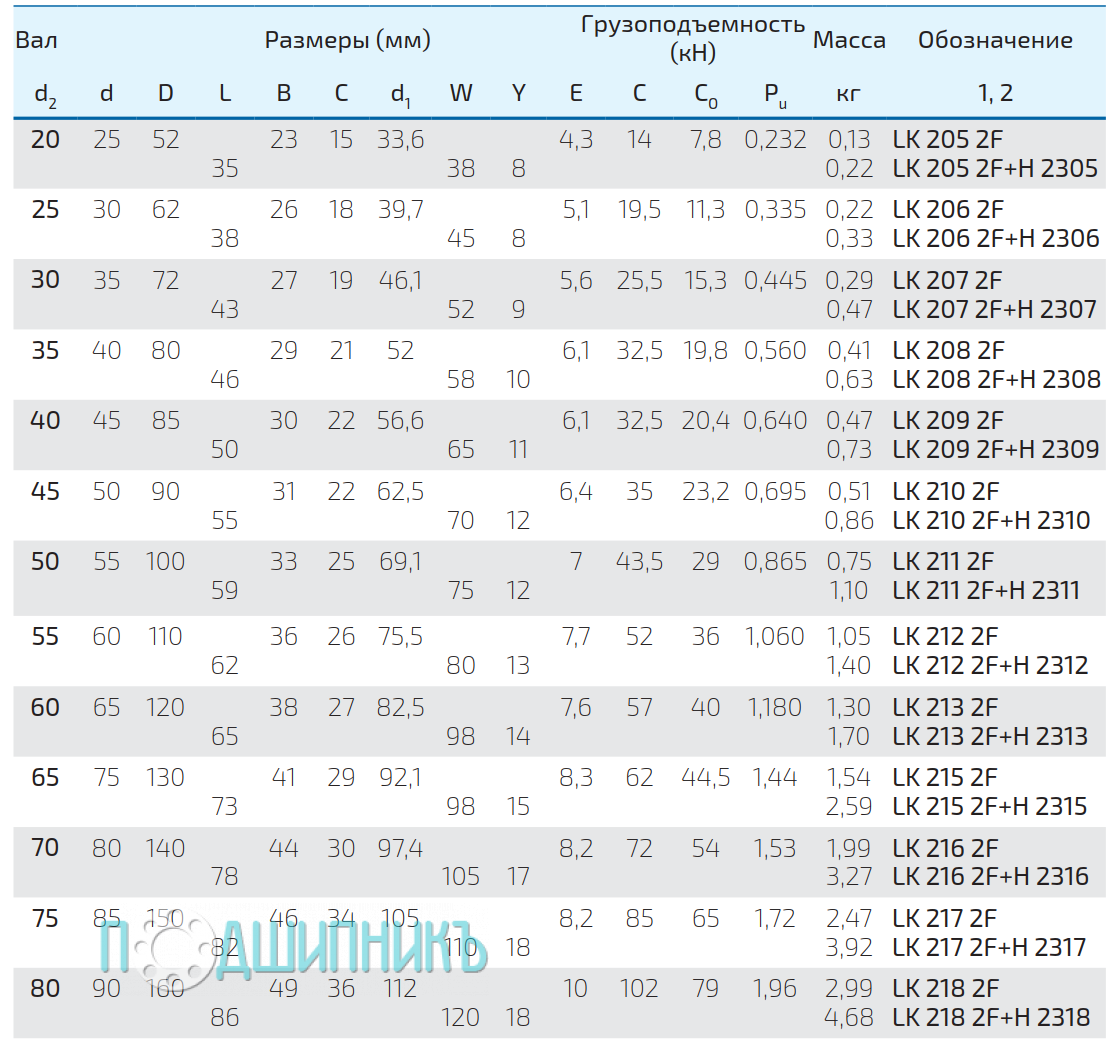
Task: Click the designation LK 205 2F
Action: 948,139
